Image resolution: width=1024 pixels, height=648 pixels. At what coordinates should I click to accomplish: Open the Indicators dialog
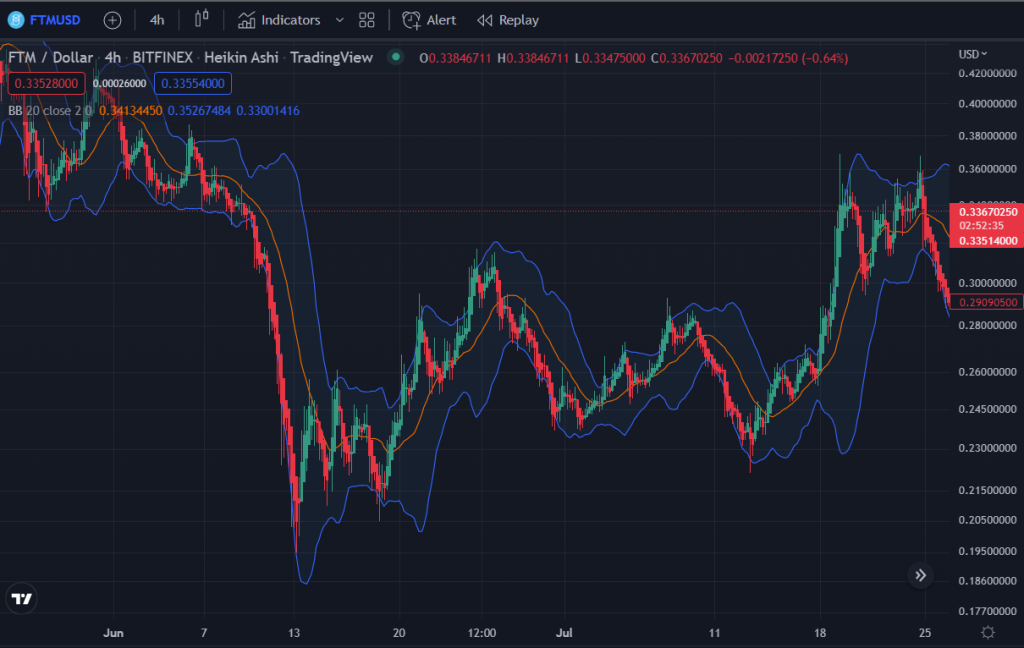280,20
